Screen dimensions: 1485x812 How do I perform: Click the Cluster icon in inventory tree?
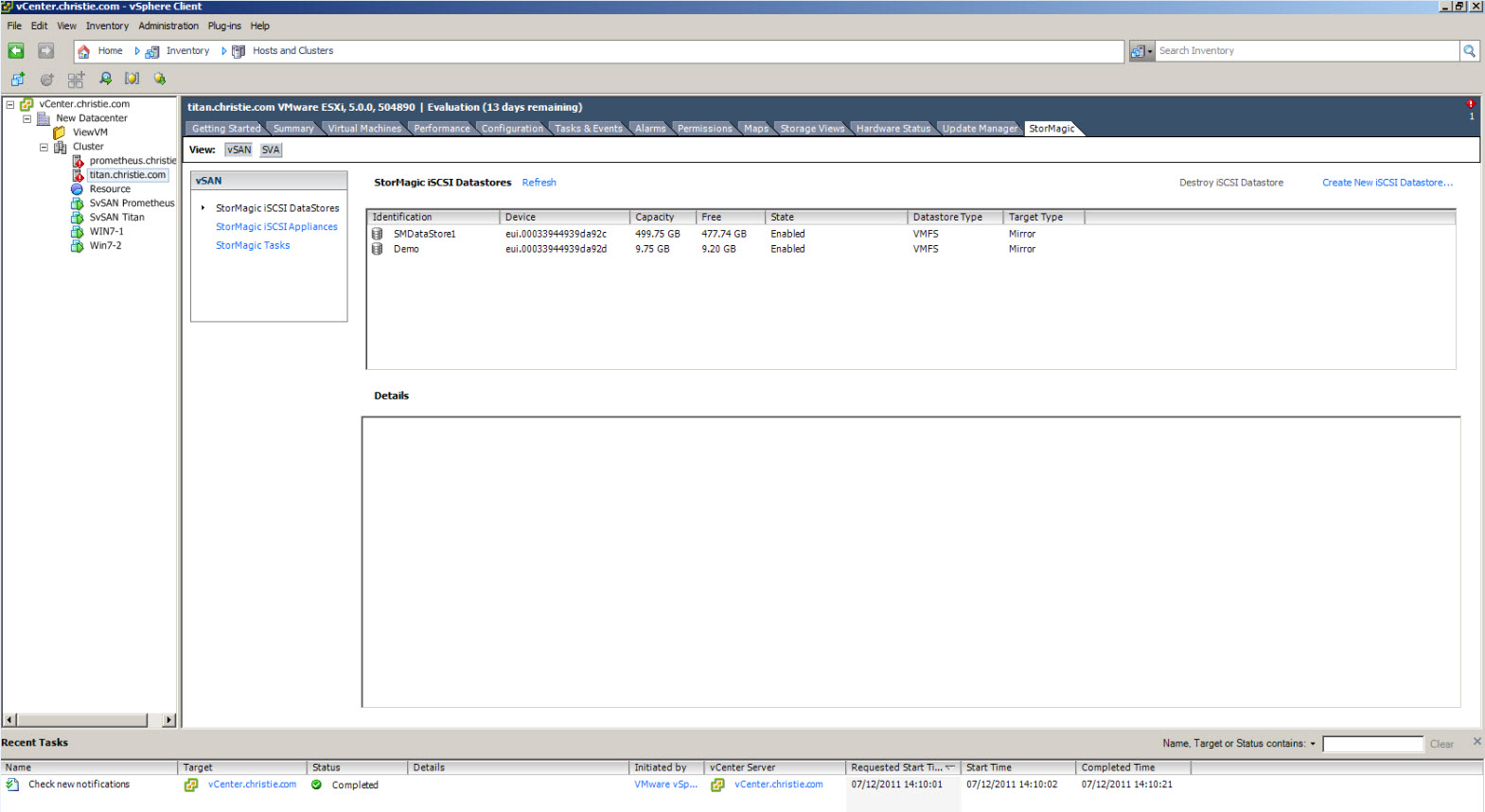pyautogui.click(x=61, y=147)
